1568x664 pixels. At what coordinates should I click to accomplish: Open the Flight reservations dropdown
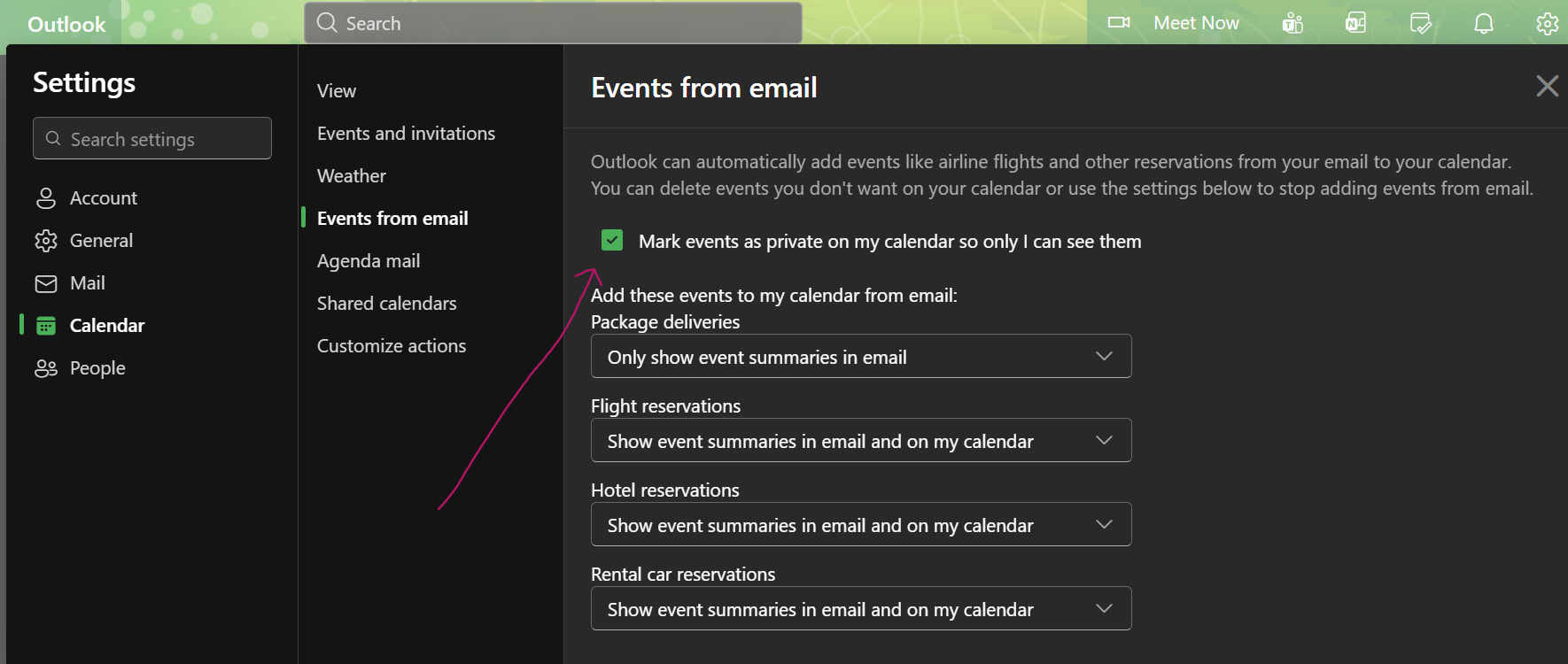860,440
